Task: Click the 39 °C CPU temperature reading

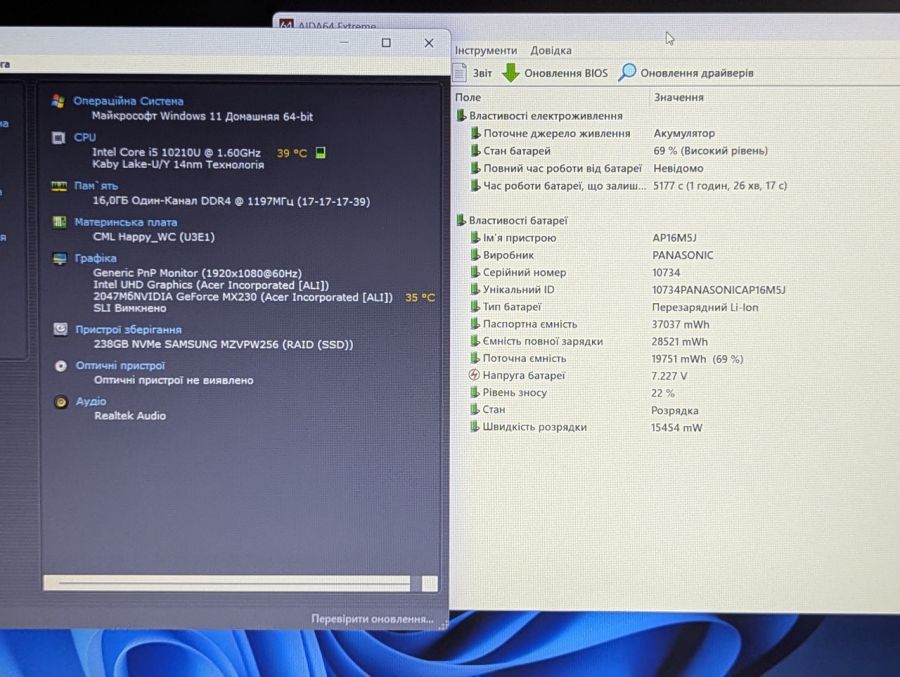Action: pyautogui.click(x=292, y=153)
